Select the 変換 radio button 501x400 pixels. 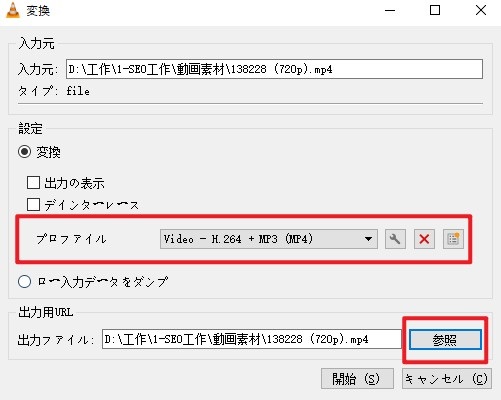click(x=25, y=152)
